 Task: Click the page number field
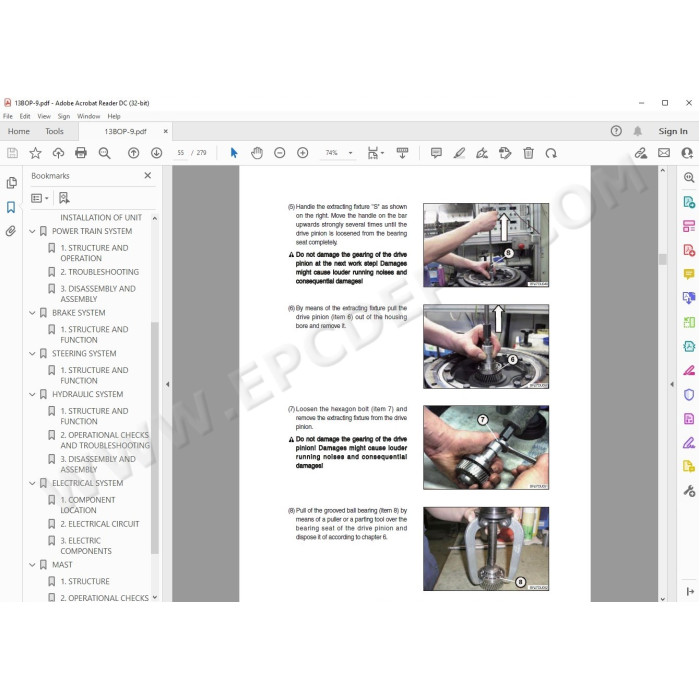tap(180, 153)
